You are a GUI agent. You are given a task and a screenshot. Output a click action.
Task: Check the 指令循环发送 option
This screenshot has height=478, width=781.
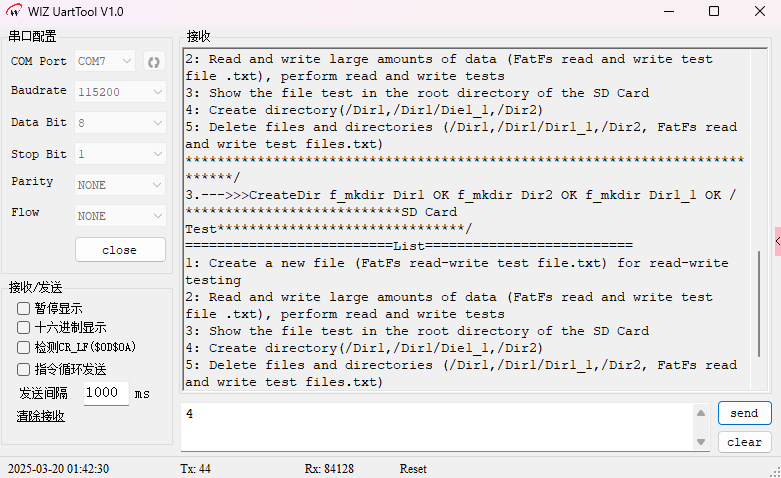click(24, 369)
